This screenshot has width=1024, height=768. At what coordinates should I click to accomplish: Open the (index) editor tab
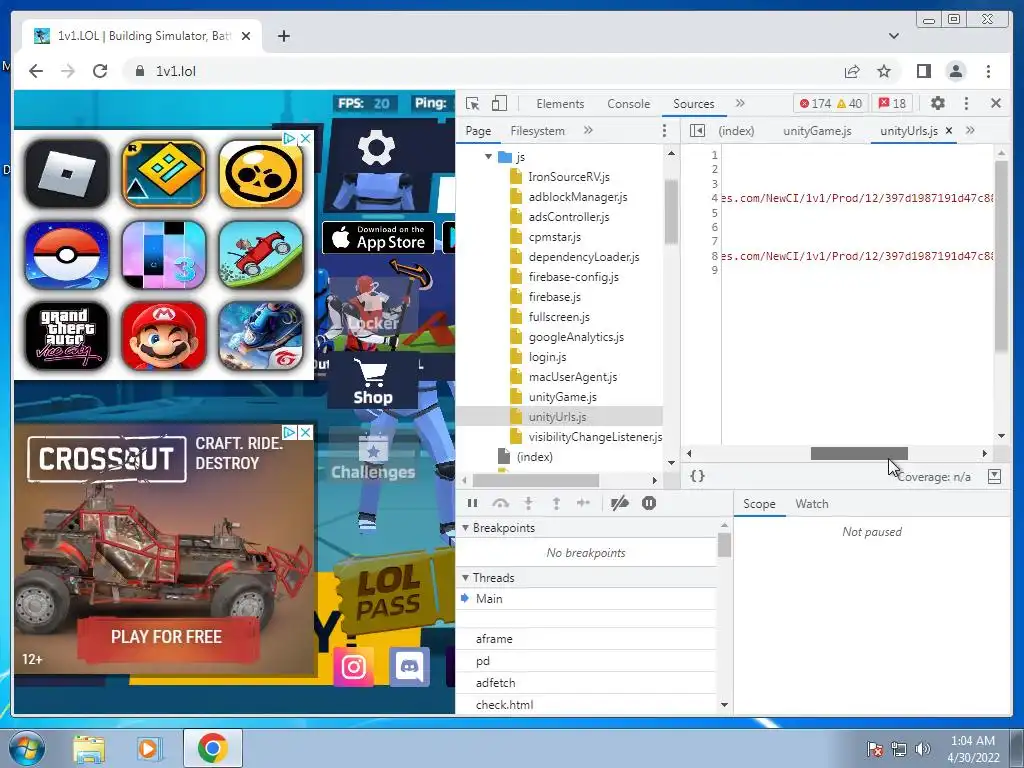coord(737,131)
